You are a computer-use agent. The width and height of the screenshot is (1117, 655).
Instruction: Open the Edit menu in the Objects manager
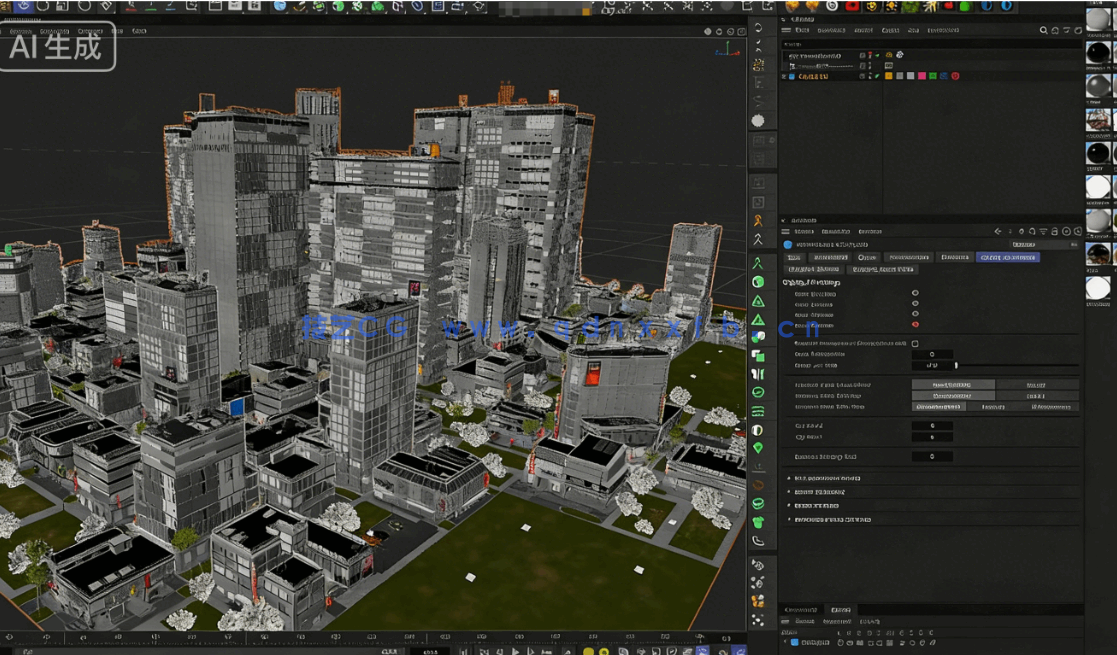point(830,30)
